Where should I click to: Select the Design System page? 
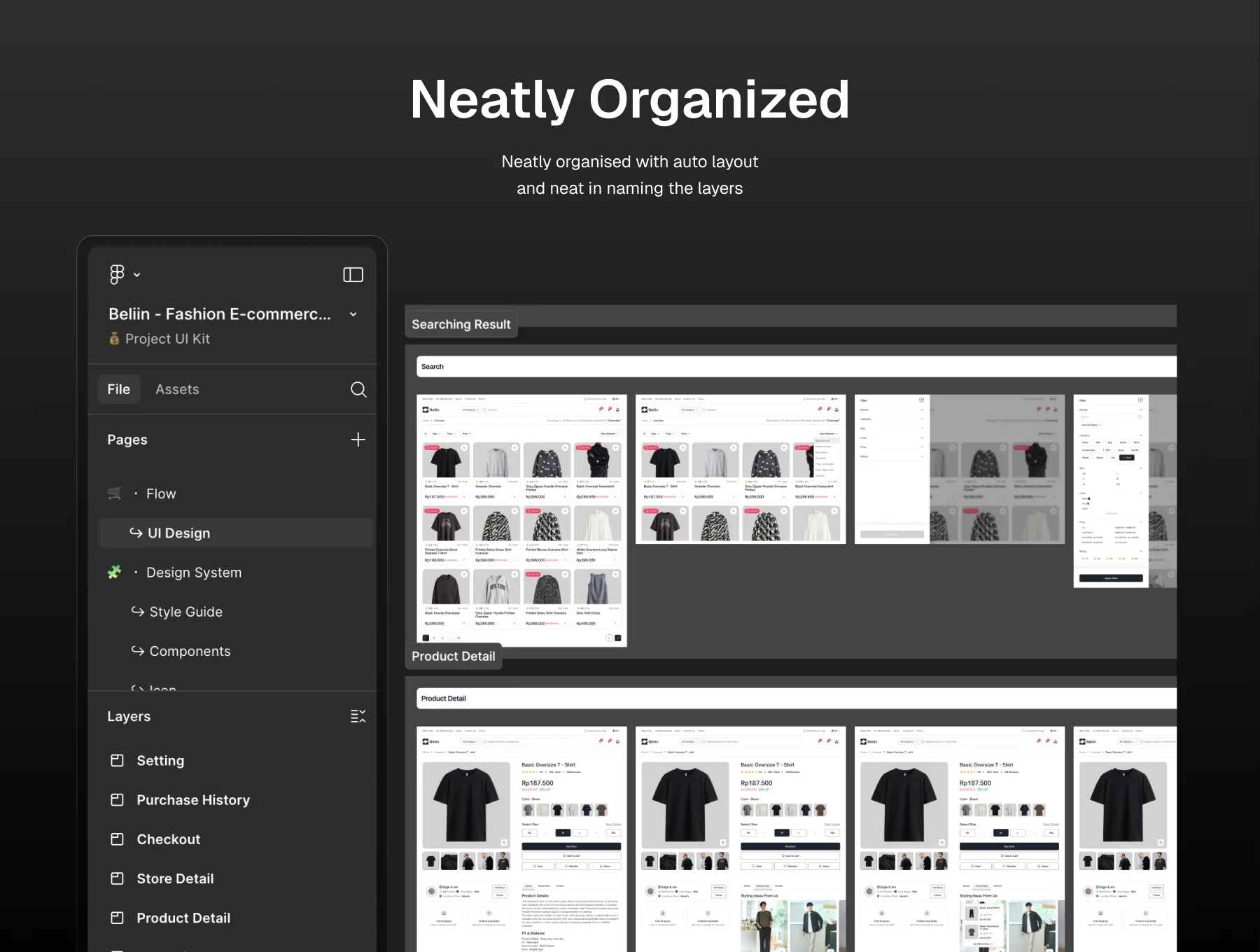[x=194, y=573]
